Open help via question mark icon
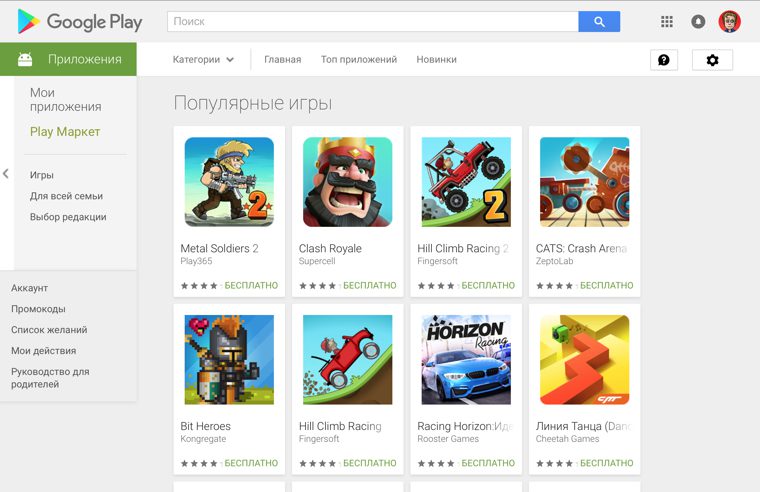The height and width of the screenshot is (492, 760). (664, 60)
